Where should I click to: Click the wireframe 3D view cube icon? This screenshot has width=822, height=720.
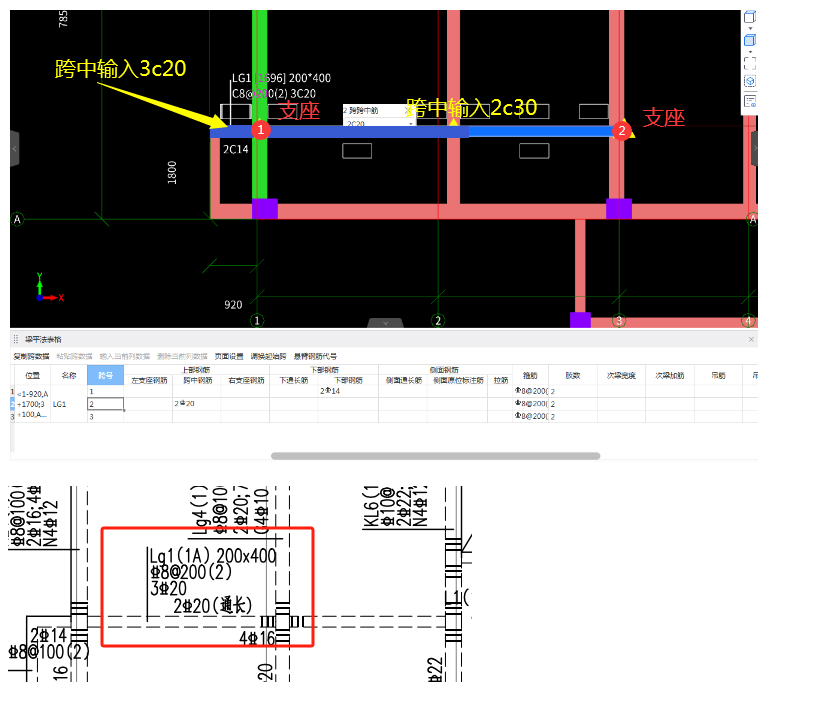click(750, 17)
